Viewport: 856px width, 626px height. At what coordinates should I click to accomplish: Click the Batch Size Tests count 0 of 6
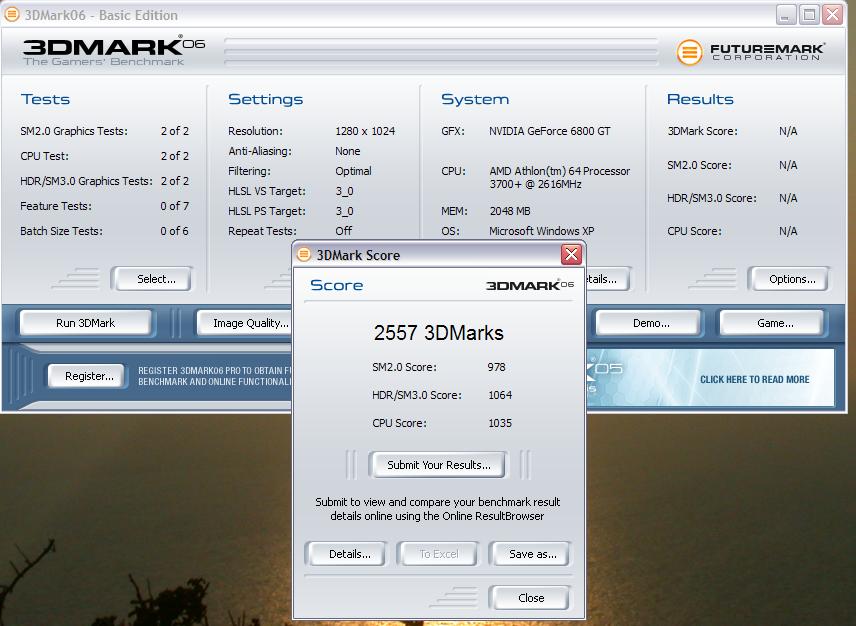click(175, 231)
